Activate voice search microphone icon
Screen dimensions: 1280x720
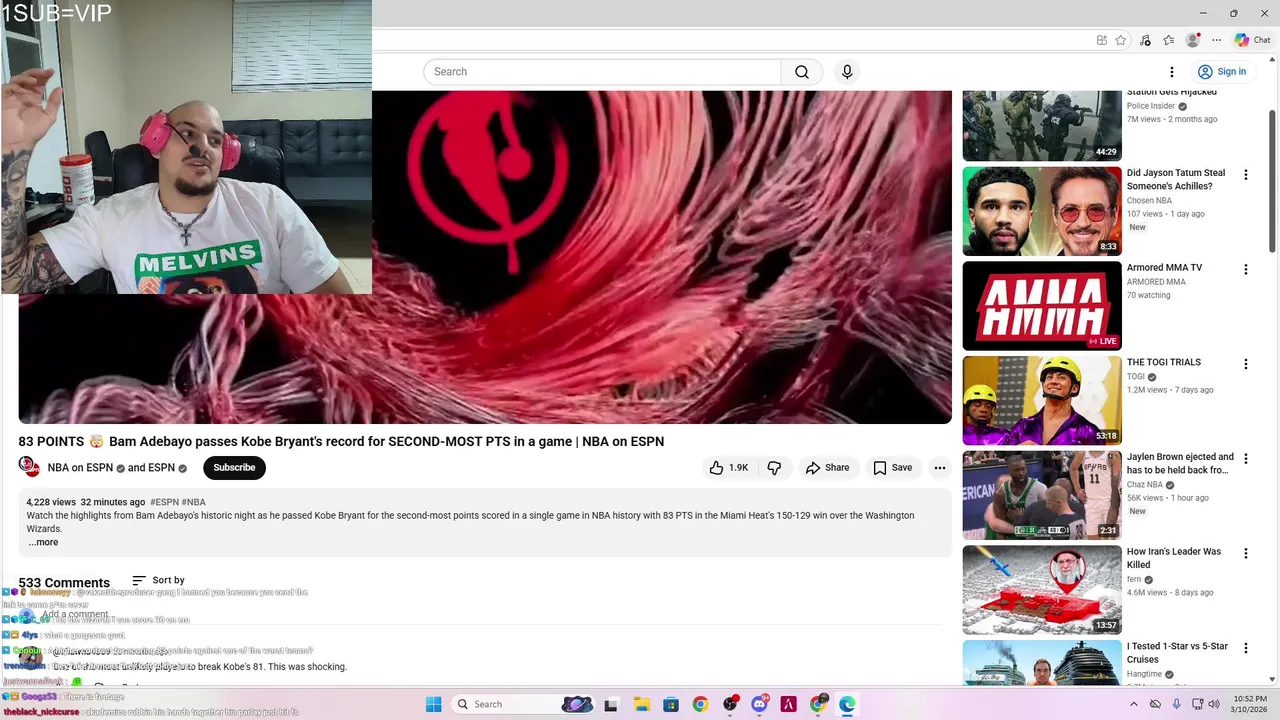(x=847, y=72)
